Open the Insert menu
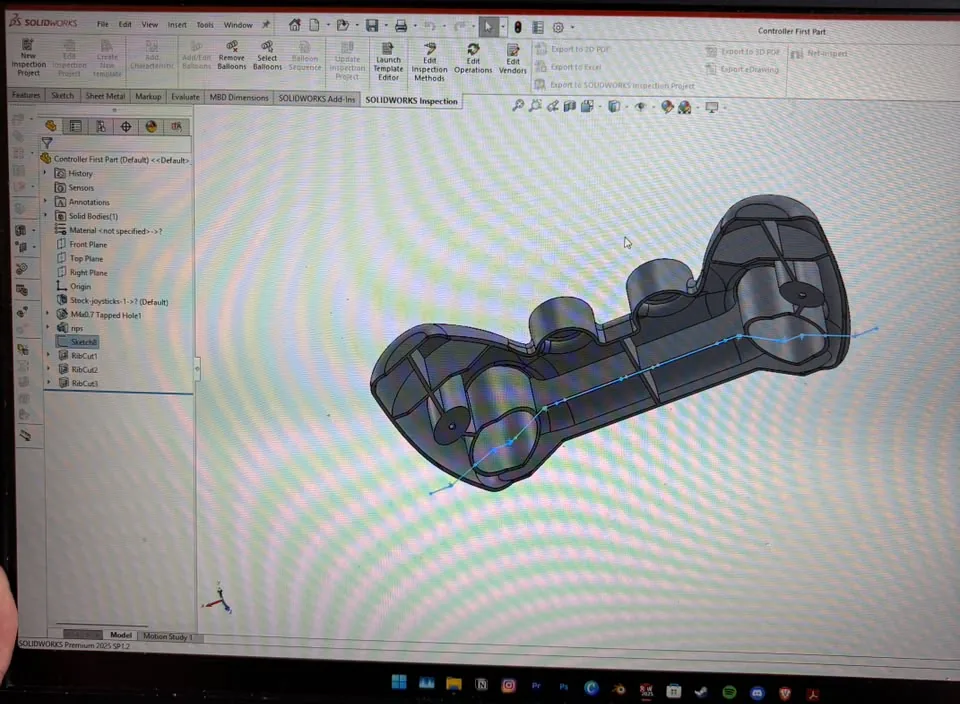Screen dimensions: 960x704 177,24
